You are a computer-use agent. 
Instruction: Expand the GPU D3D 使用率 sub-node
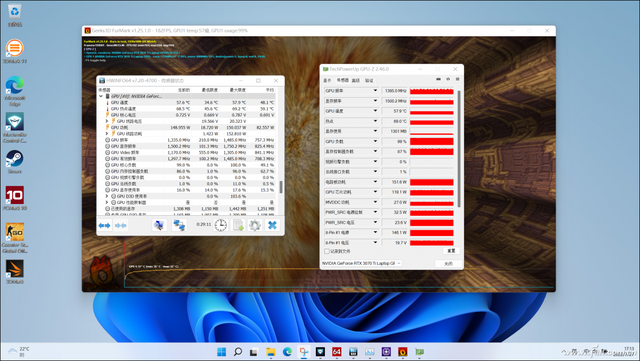coord(107,196)
